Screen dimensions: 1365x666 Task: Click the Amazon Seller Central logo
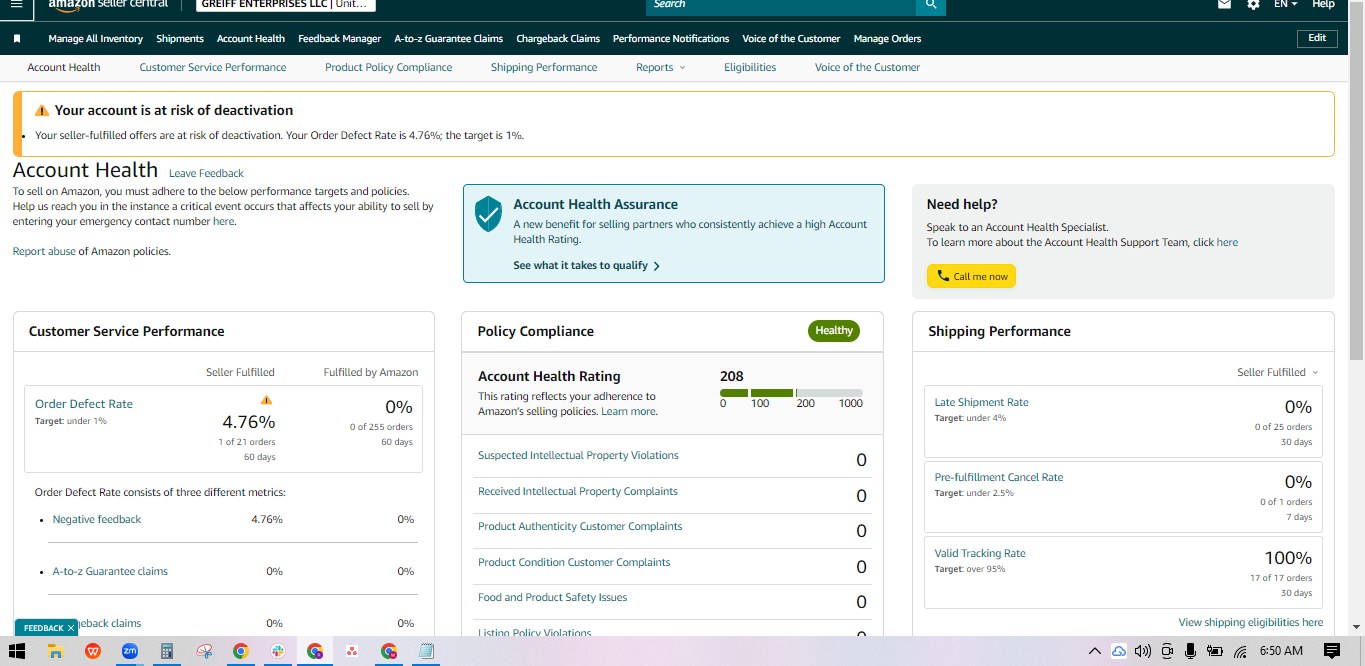tap(108, 5)
